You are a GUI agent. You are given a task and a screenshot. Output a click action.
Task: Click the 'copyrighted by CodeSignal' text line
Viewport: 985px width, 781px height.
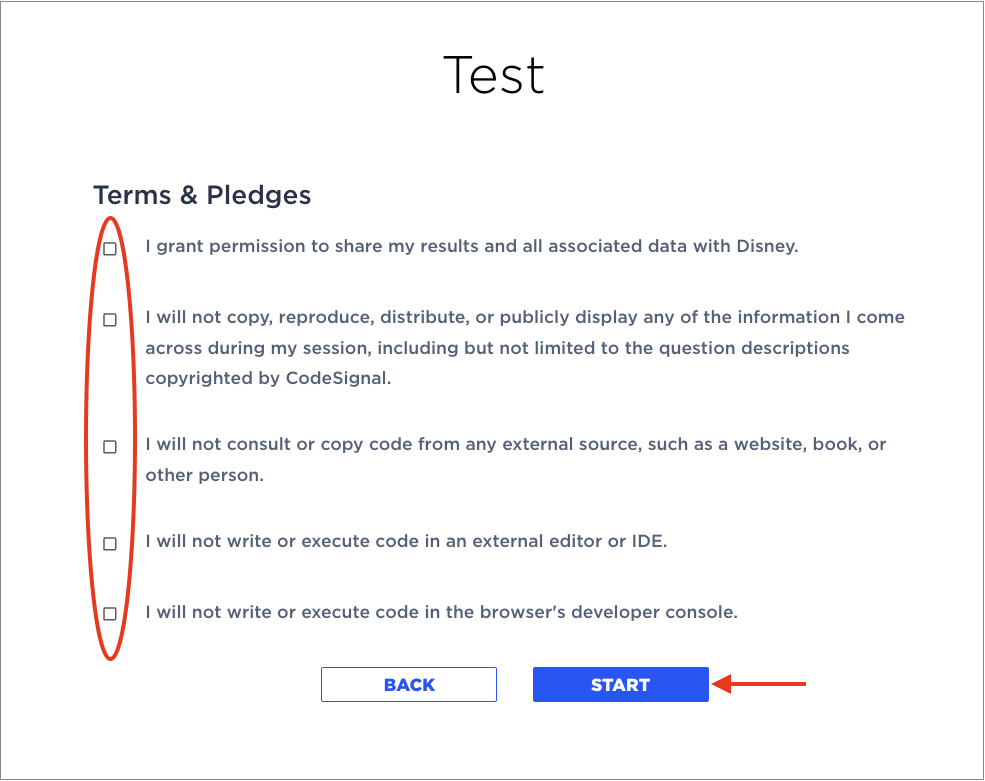(265, 379)
